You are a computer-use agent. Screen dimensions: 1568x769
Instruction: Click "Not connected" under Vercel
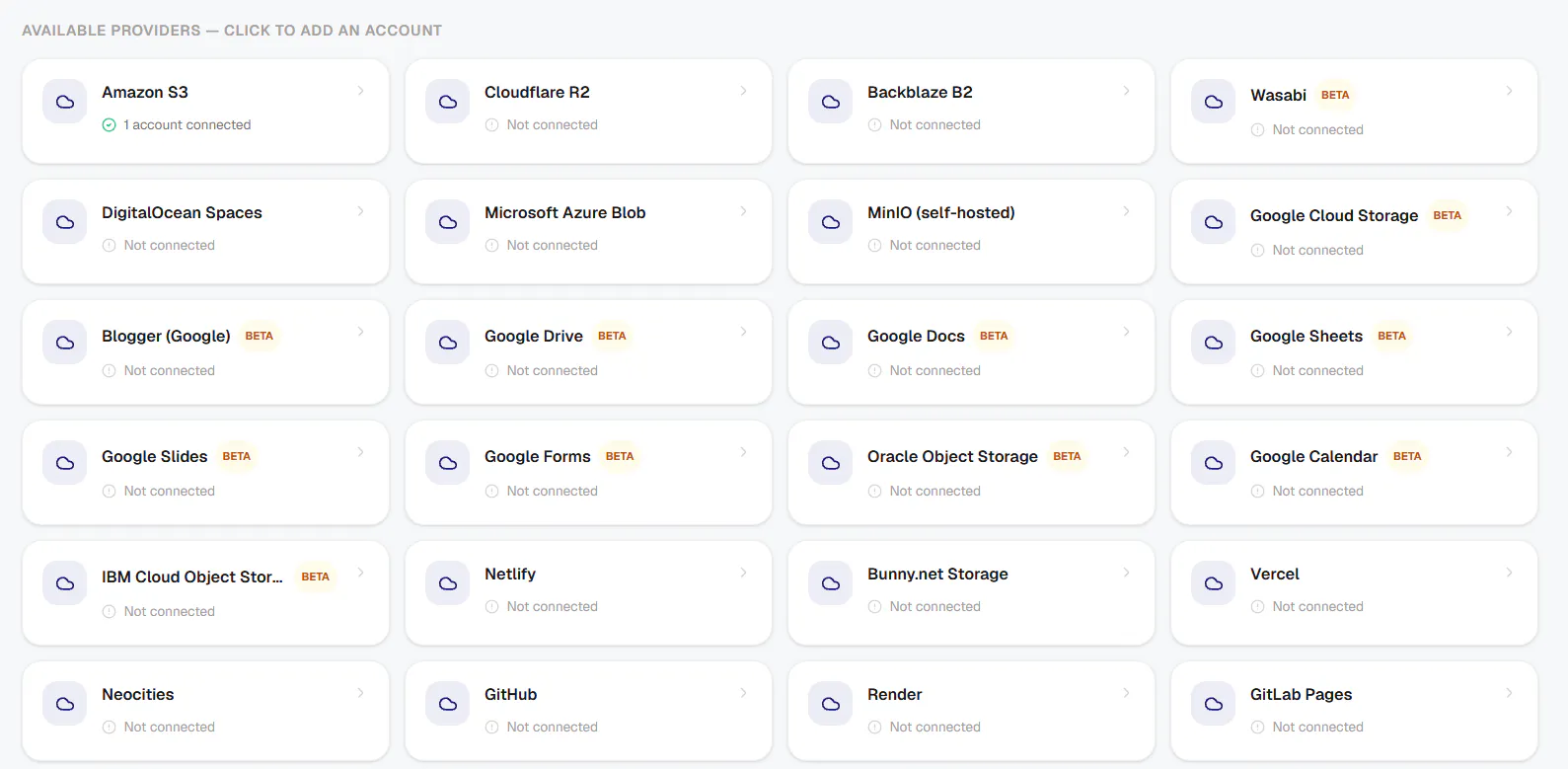[1318, 607]
